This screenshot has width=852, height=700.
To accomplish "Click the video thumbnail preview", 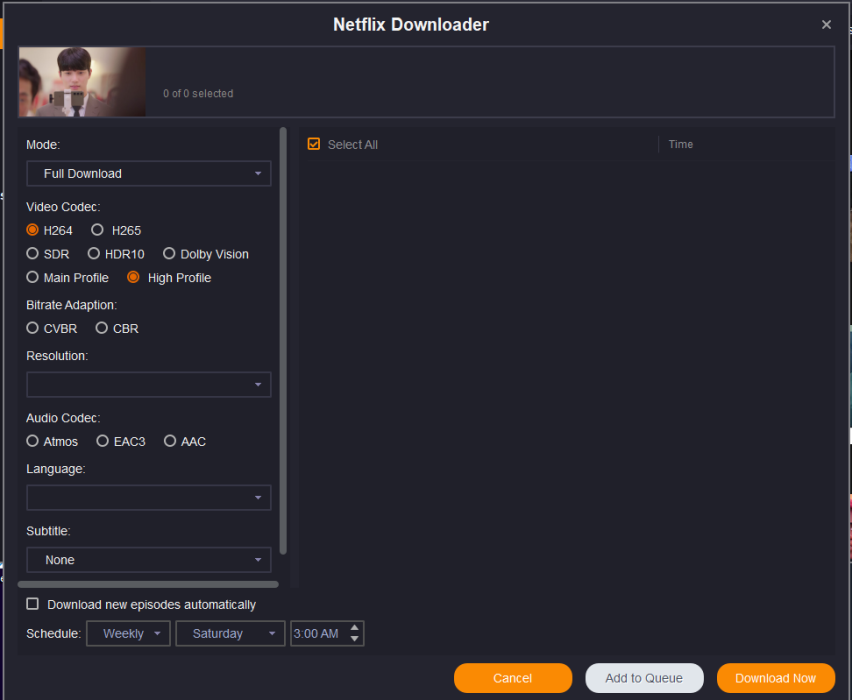I will pyautogui.click(x=82, y=82).
